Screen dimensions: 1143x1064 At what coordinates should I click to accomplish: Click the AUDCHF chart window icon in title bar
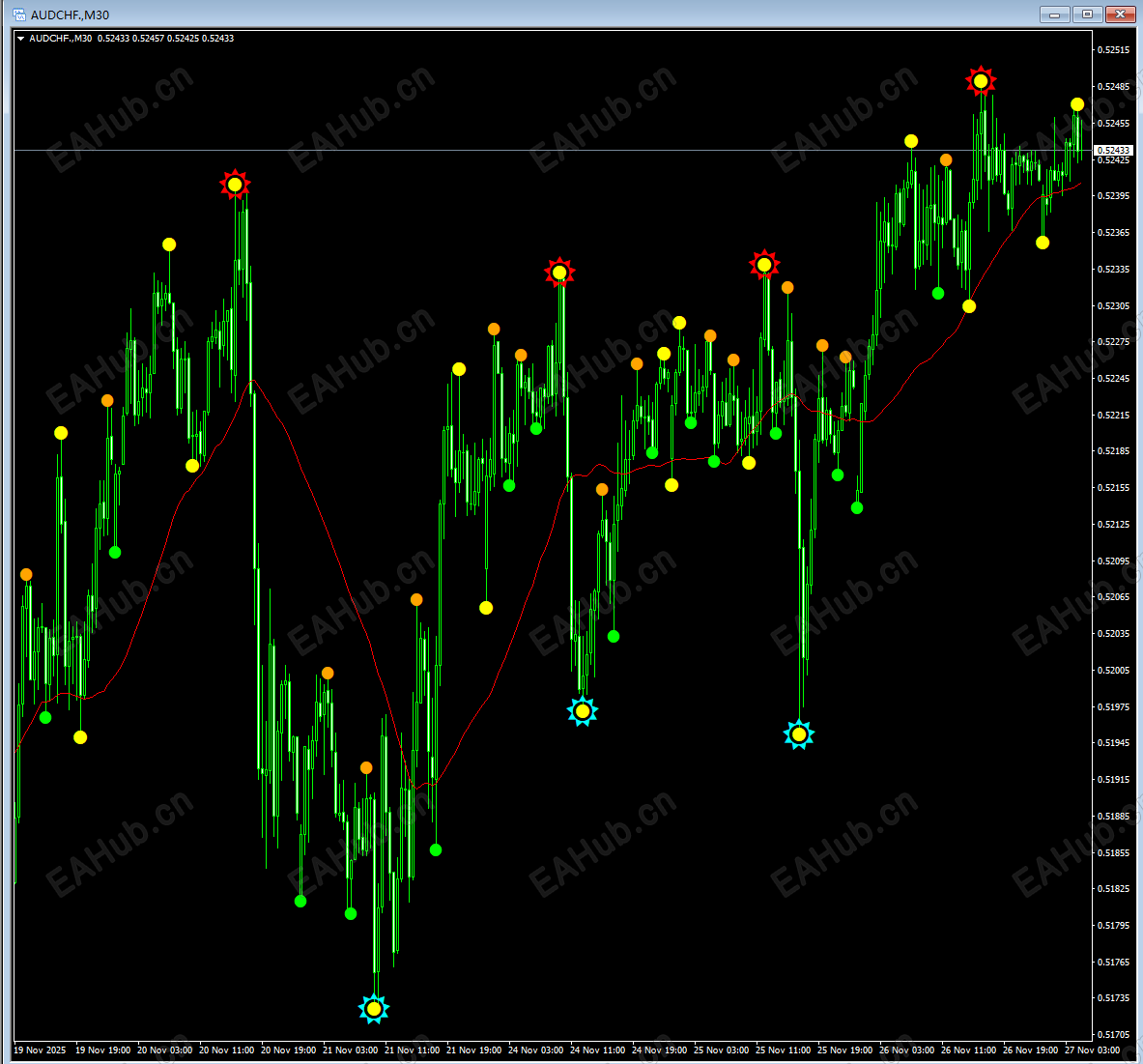19,14
